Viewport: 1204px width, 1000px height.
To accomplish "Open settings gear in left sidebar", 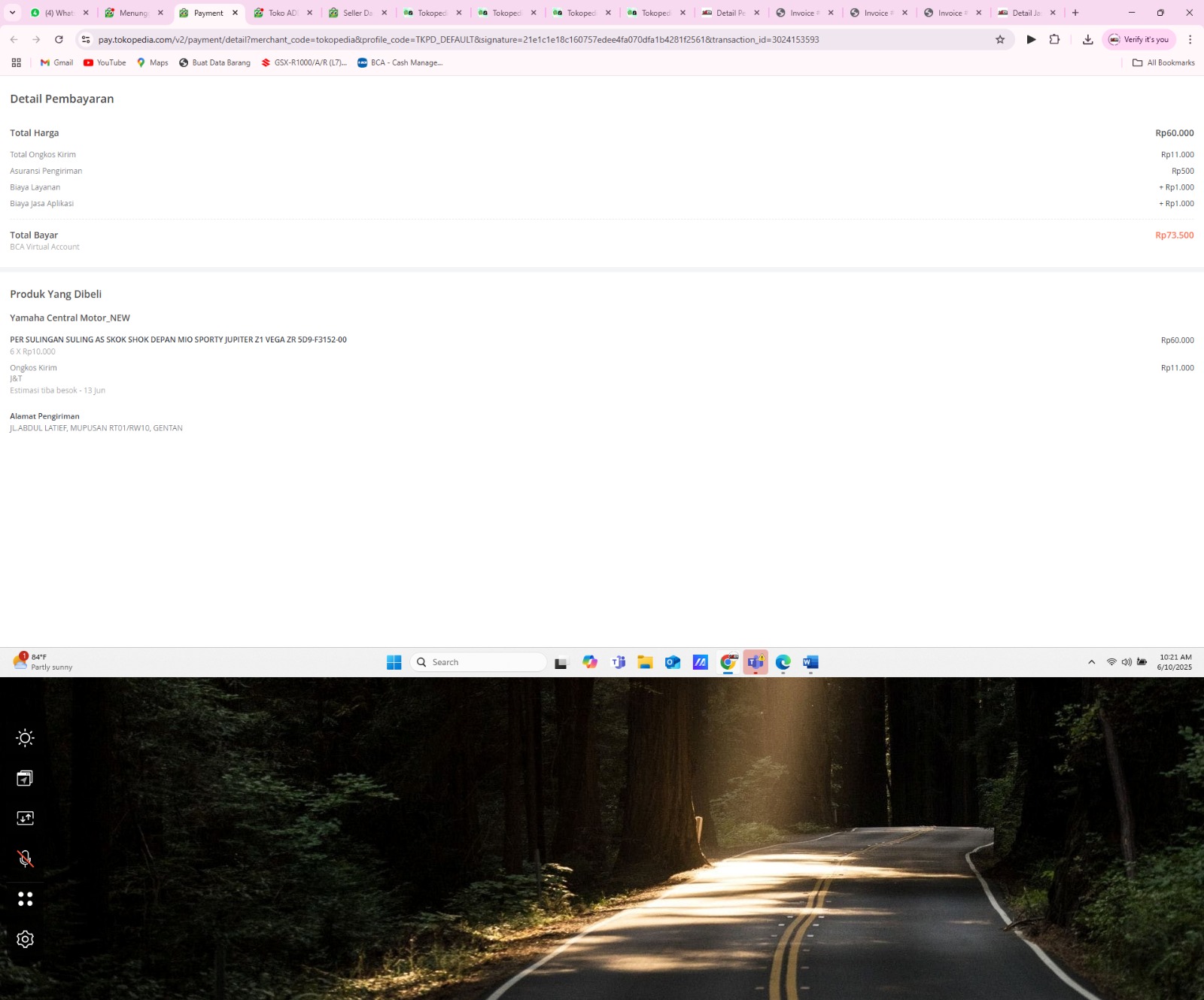I will click(25, 939).
